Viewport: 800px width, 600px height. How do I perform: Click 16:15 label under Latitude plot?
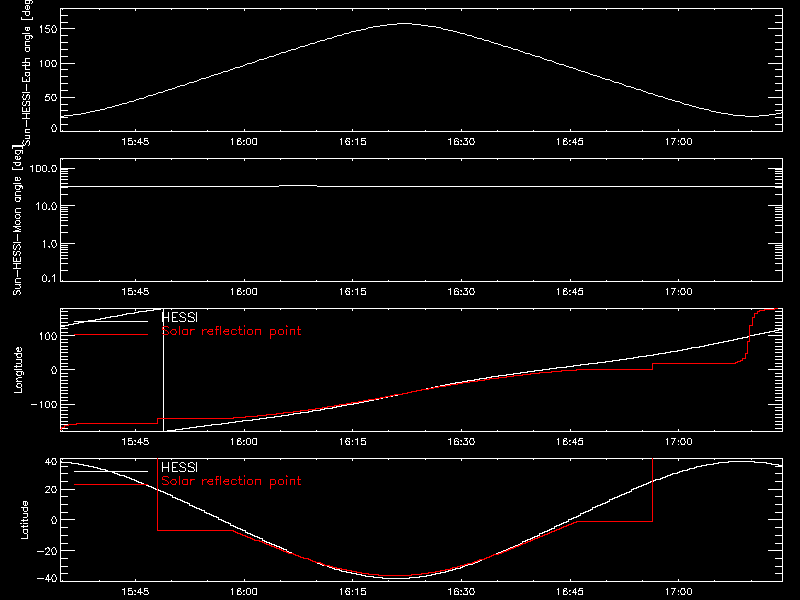(353, 592)
